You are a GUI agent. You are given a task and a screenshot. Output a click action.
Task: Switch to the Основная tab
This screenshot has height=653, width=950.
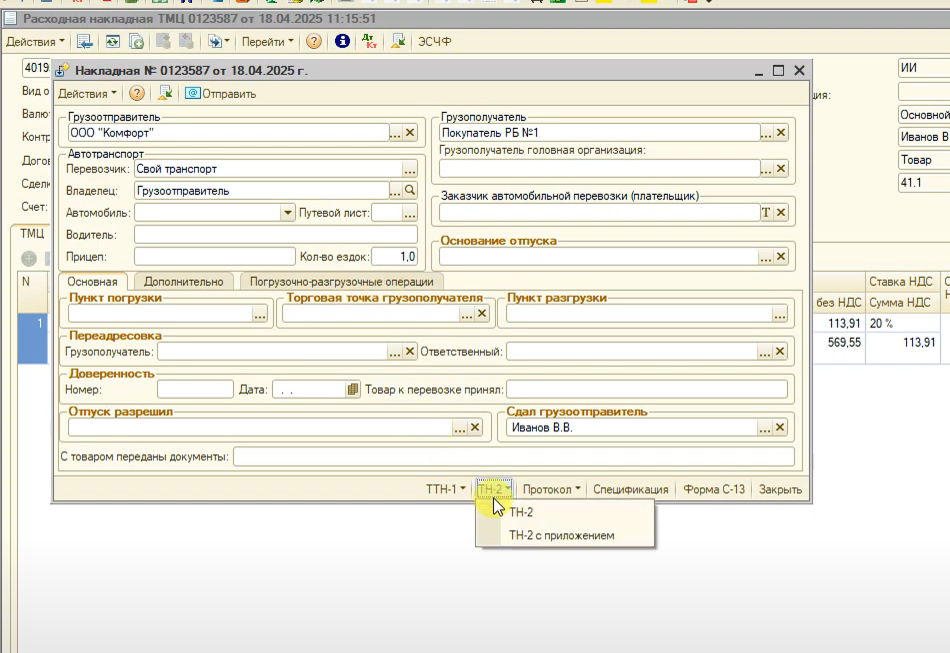click(92, 282)
